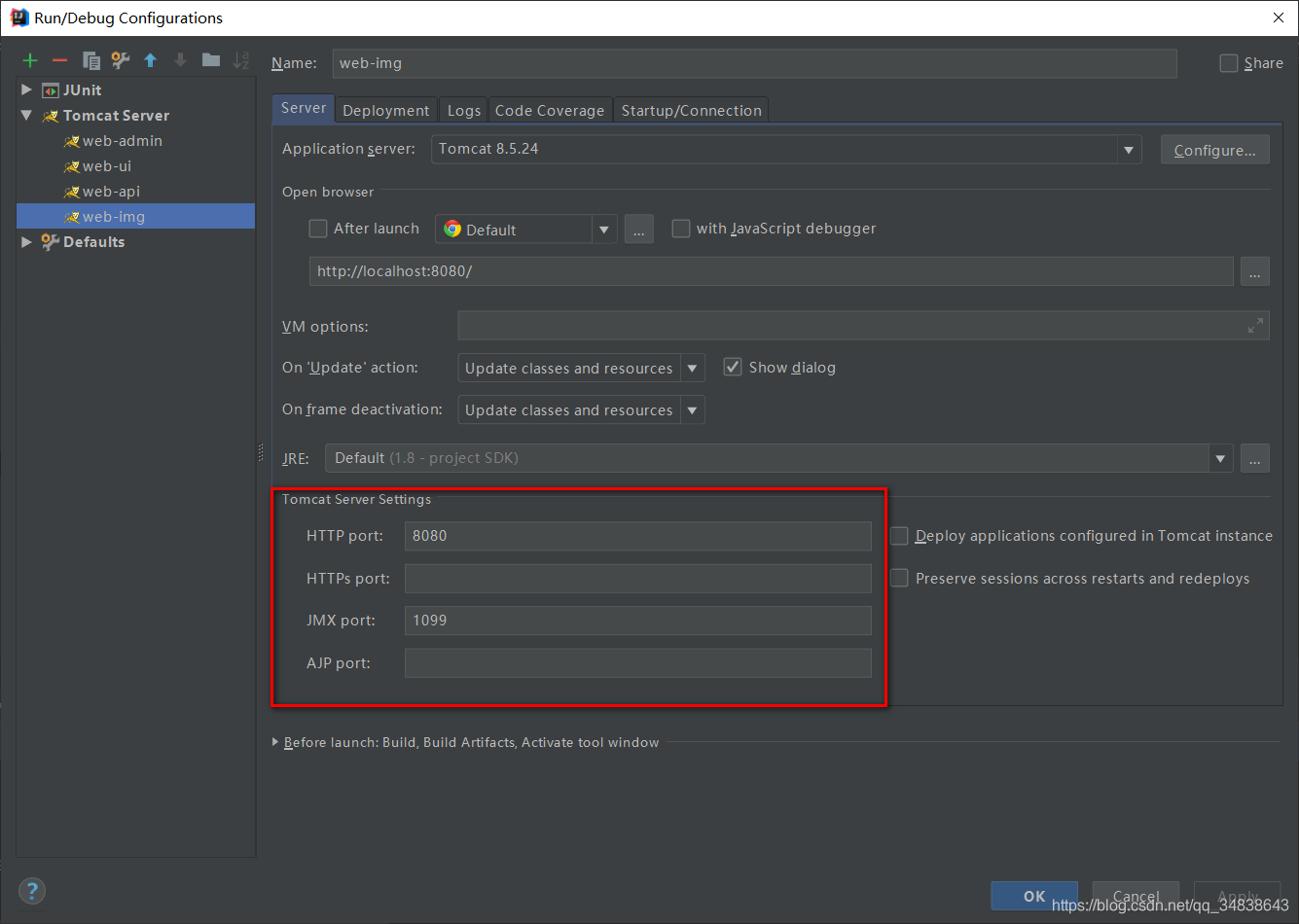This screenshot has height=924, width=1299.
Task: Create new folder icon in toolbar
Action: (211, 60)
